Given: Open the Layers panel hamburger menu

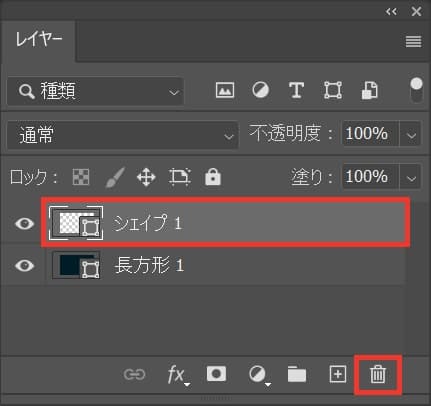Looking at the screenshot, I should (x=413, y=42).
